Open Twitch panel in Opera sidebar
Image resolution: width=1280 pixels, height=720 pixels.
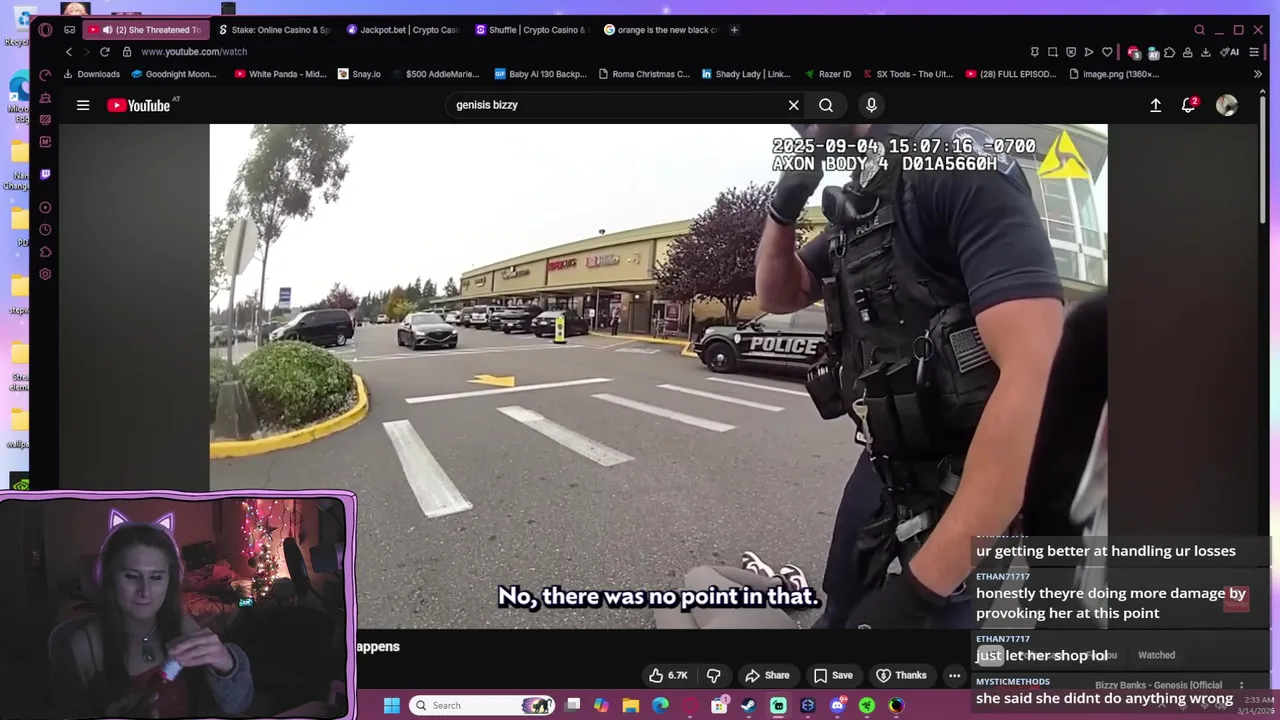pyautogui.click(x=45, y=174)
